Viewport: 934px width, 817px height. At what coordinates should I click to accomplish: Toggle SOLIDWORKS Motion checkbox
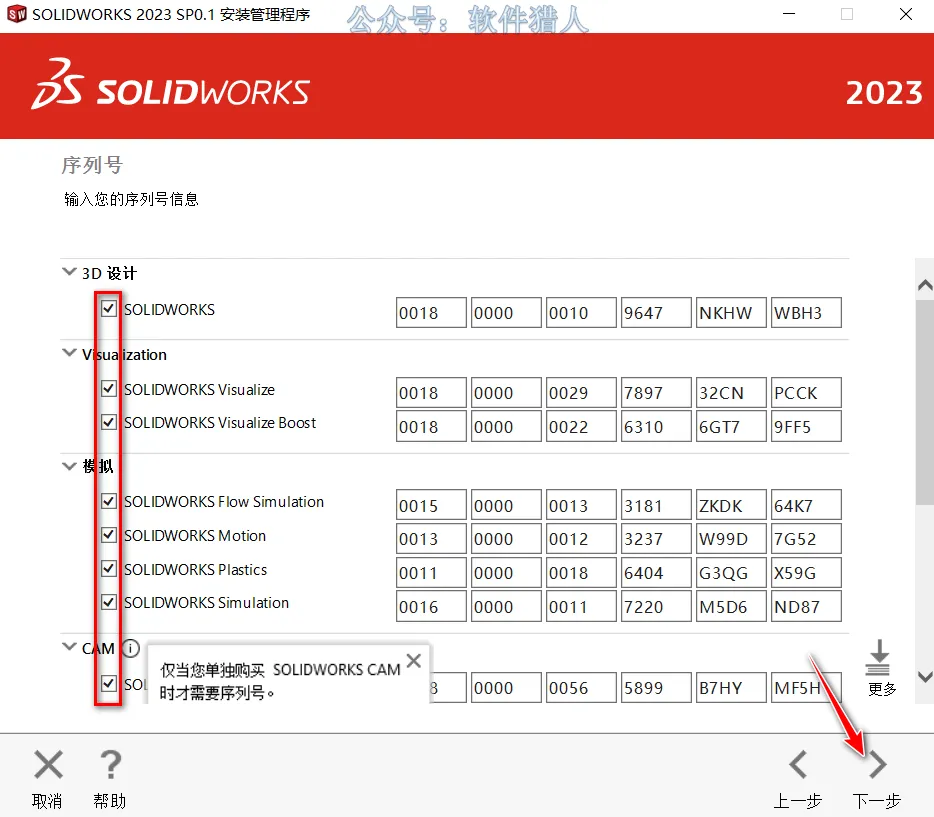pos(108,535)
